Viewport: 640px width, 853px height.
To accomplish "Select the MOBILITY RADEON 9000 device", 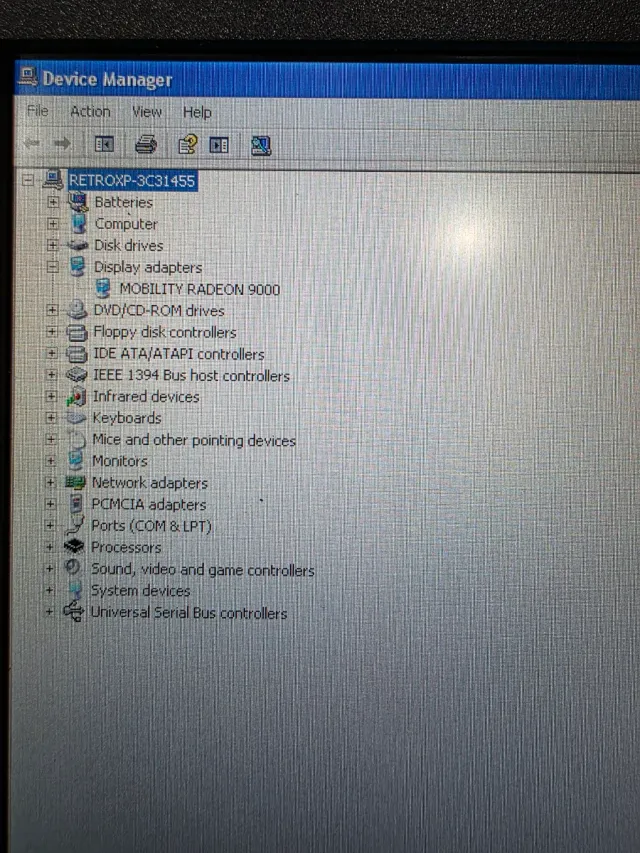I will (200, 289).
